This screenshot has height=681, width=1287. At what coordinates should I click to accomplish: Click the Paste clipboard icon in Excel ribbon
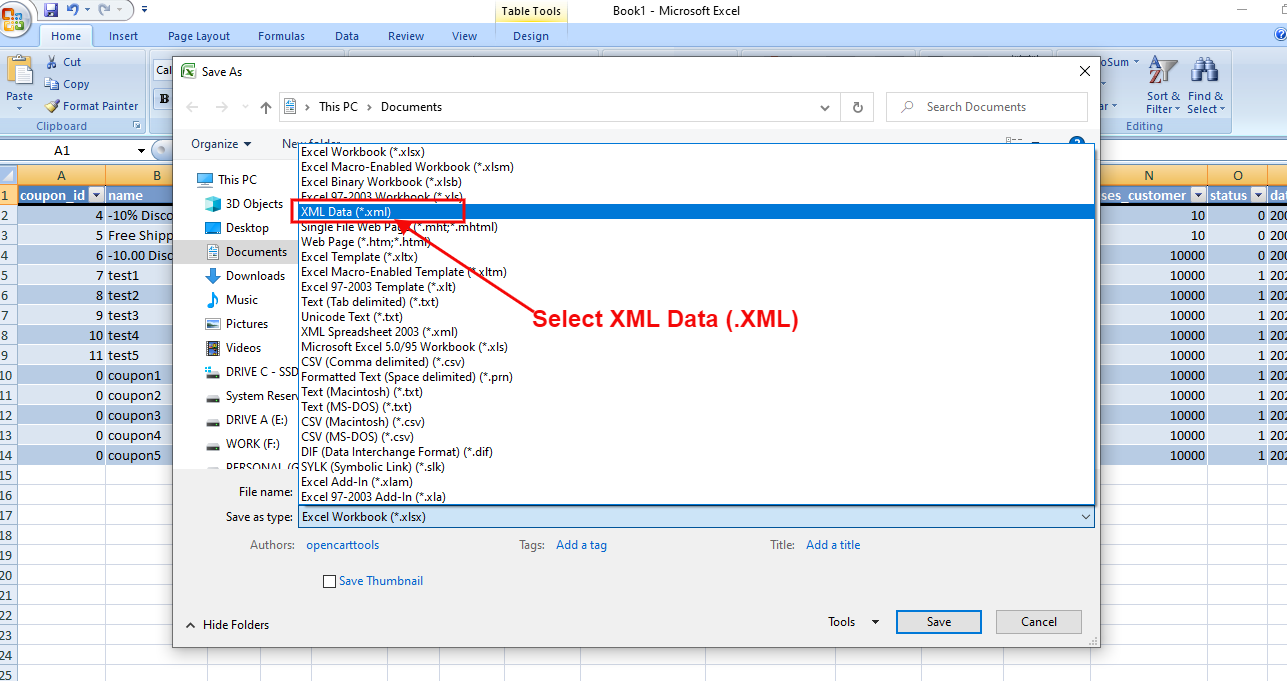click(x=19, y=70)
